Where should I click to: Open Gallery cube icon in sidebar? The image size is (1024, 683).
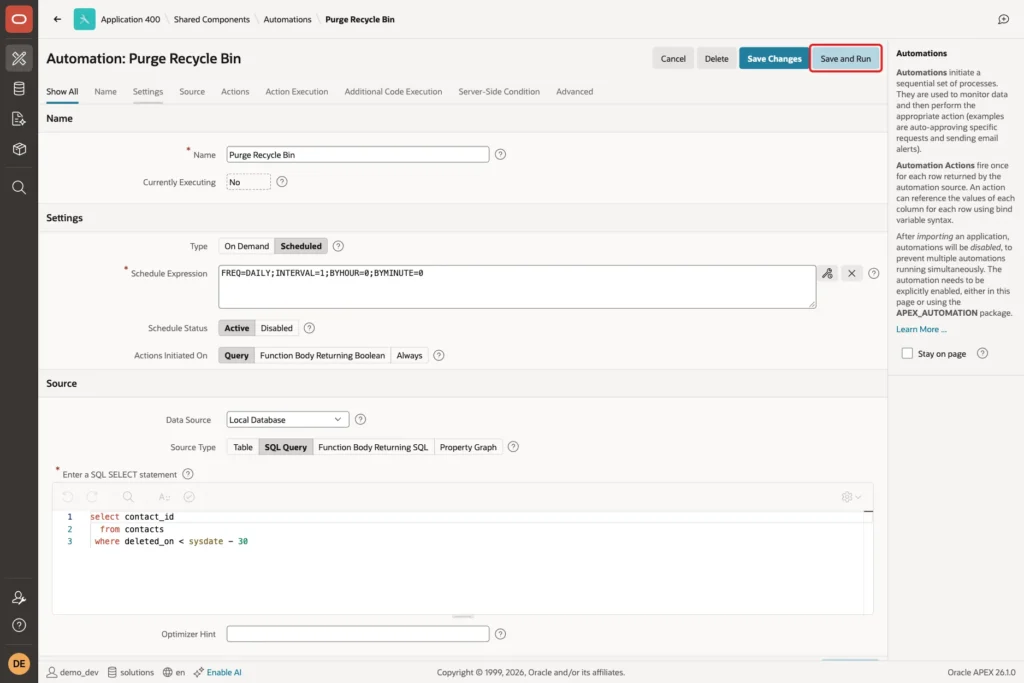tap(19, 149)
